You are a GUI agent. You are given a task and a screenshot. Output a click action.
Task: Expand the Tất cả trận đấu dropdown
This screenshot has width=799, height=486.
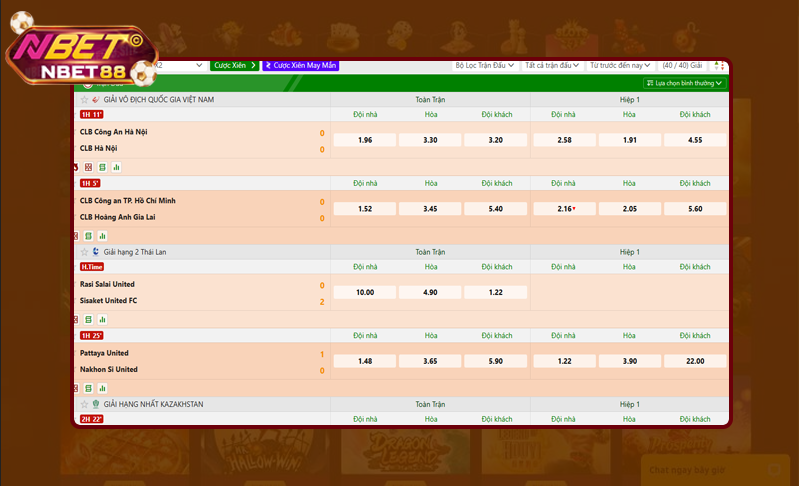[x=553, y=65]
